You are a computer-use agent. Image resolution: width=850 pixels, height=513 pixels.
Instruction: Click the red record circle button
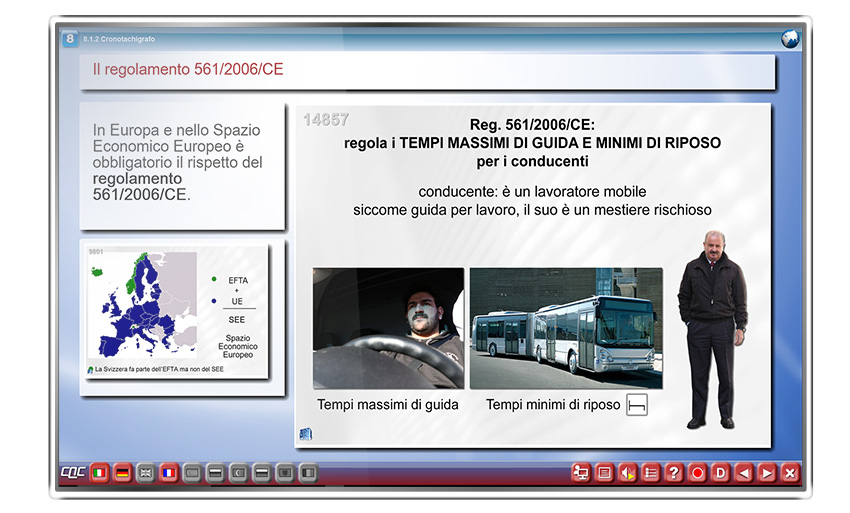(x=697, y=473)
